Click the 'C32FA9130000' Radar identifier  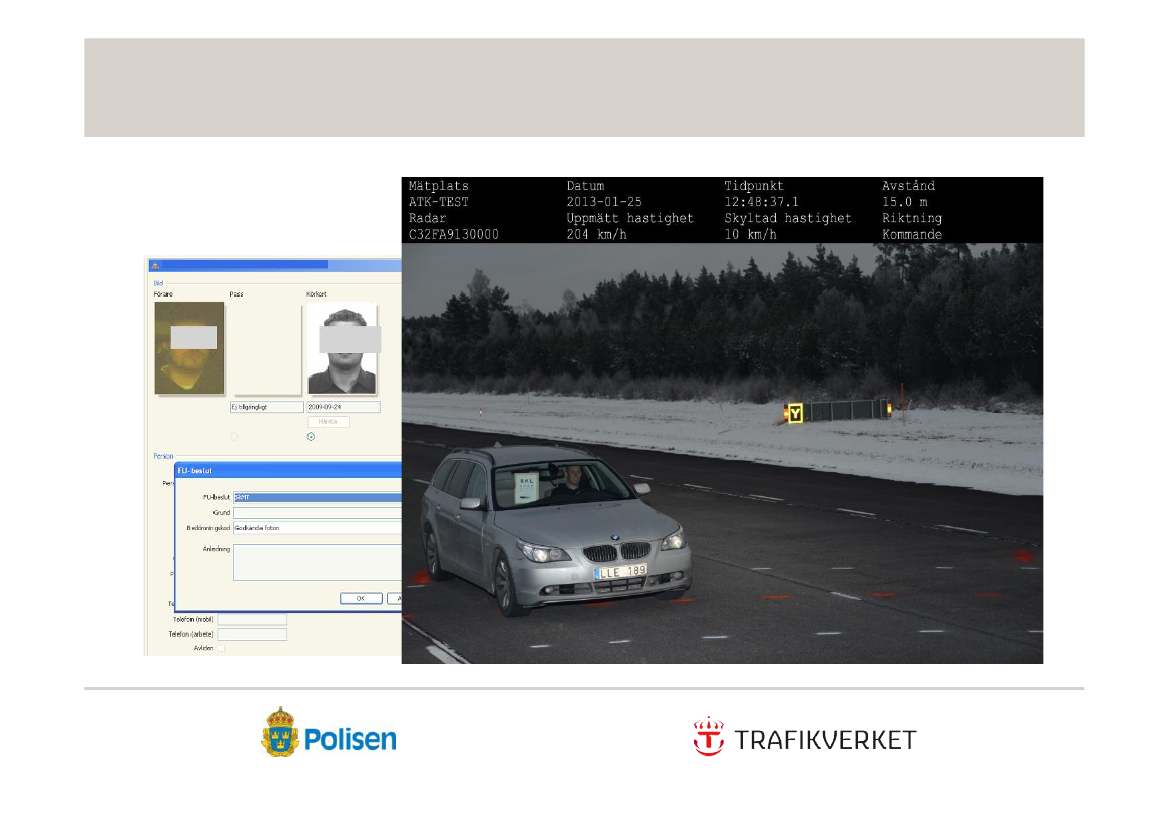click(x=453, y=235)
